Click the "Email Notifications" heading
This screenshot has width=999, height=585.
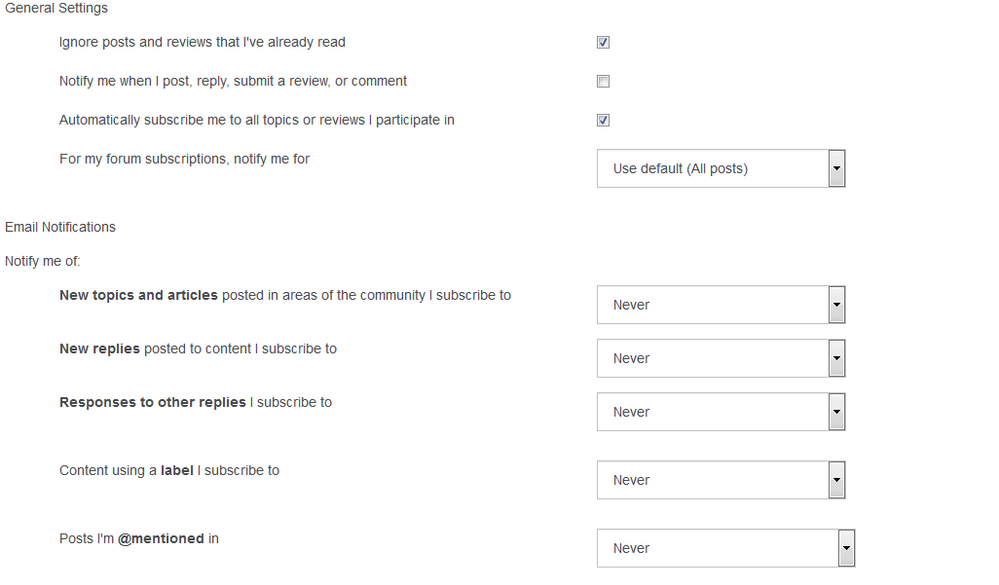tap(60, 227)
